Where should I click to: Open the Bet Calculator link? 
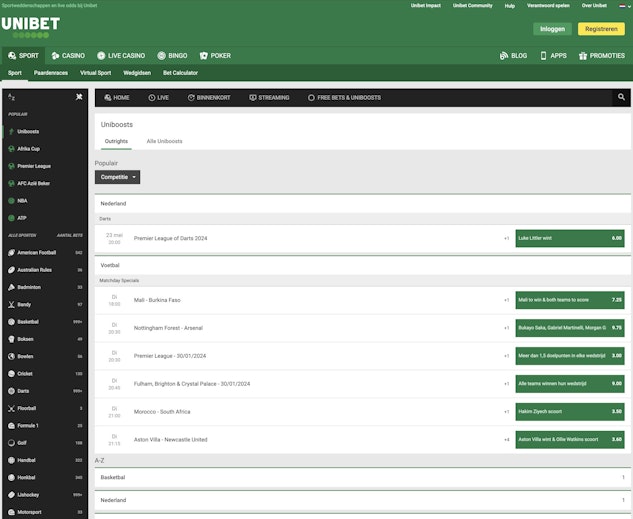pos(180,73)
